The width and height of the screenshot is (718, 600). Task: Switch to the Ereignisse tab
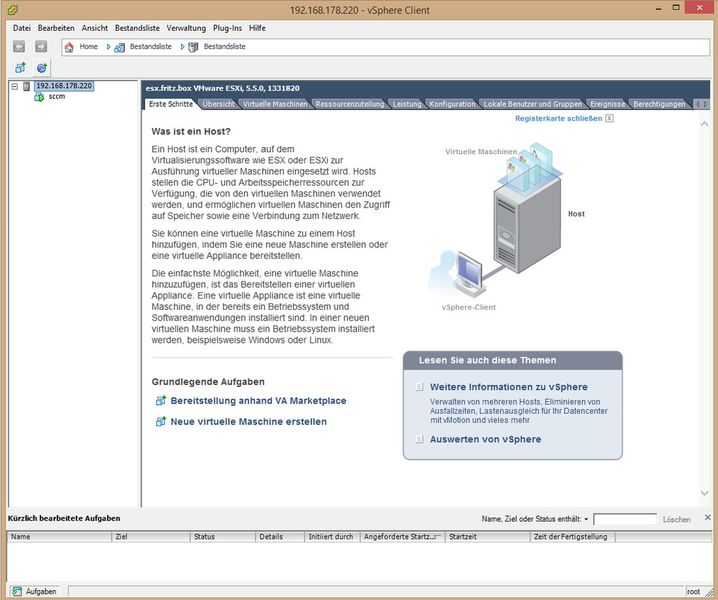(607, 104)
